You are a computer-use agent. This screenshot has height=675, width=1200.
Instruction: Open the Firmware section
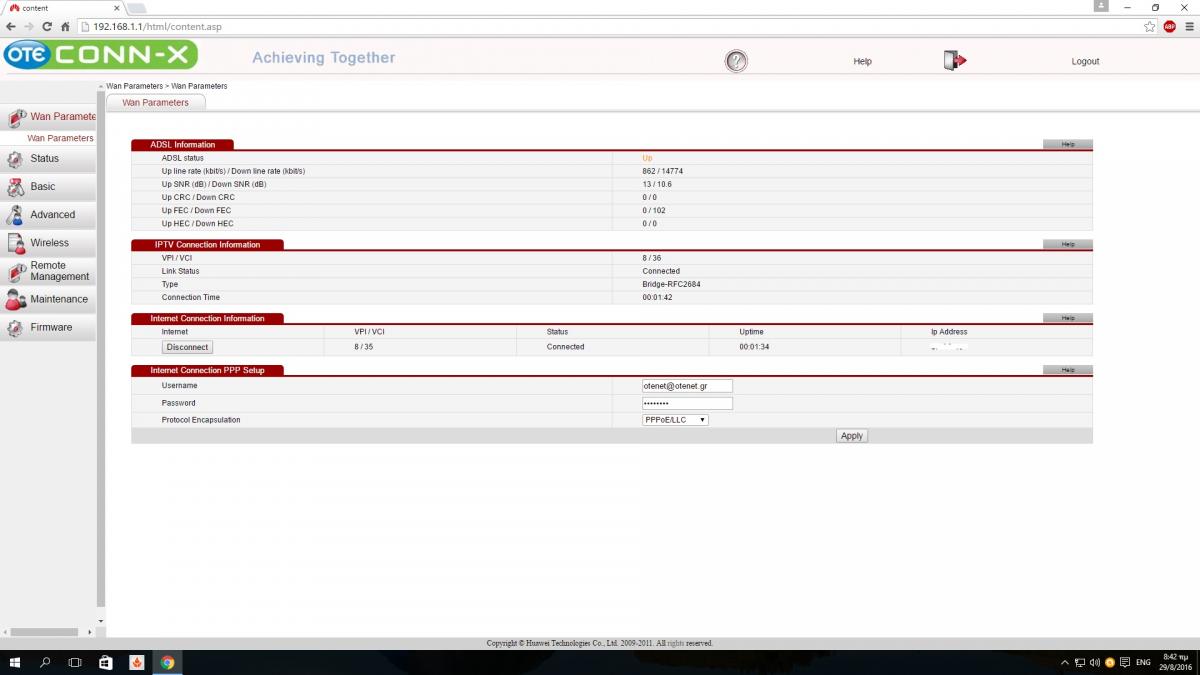coord(51,327)
